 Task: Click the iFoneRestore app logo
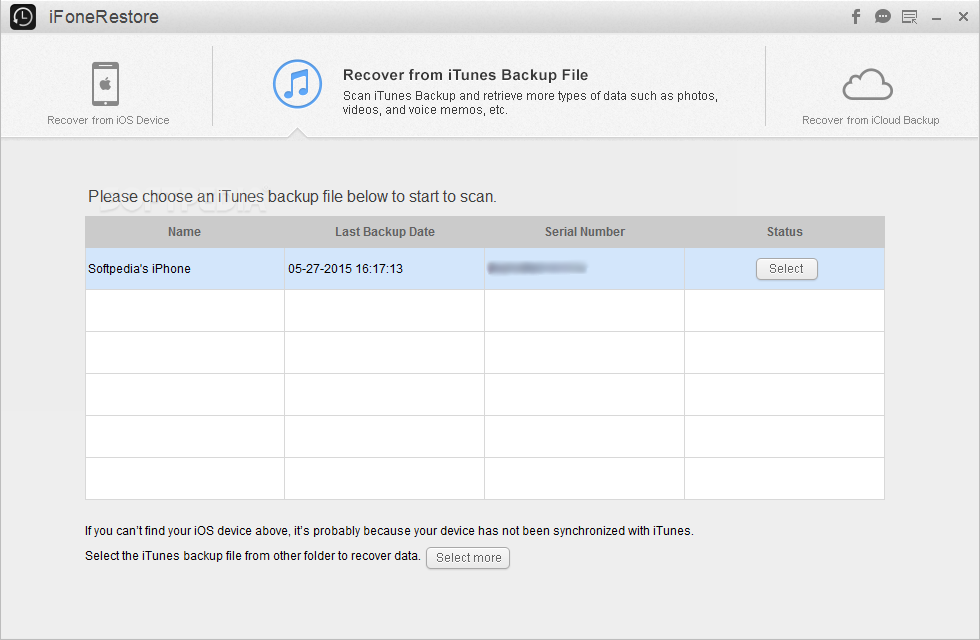pos(23,17)
